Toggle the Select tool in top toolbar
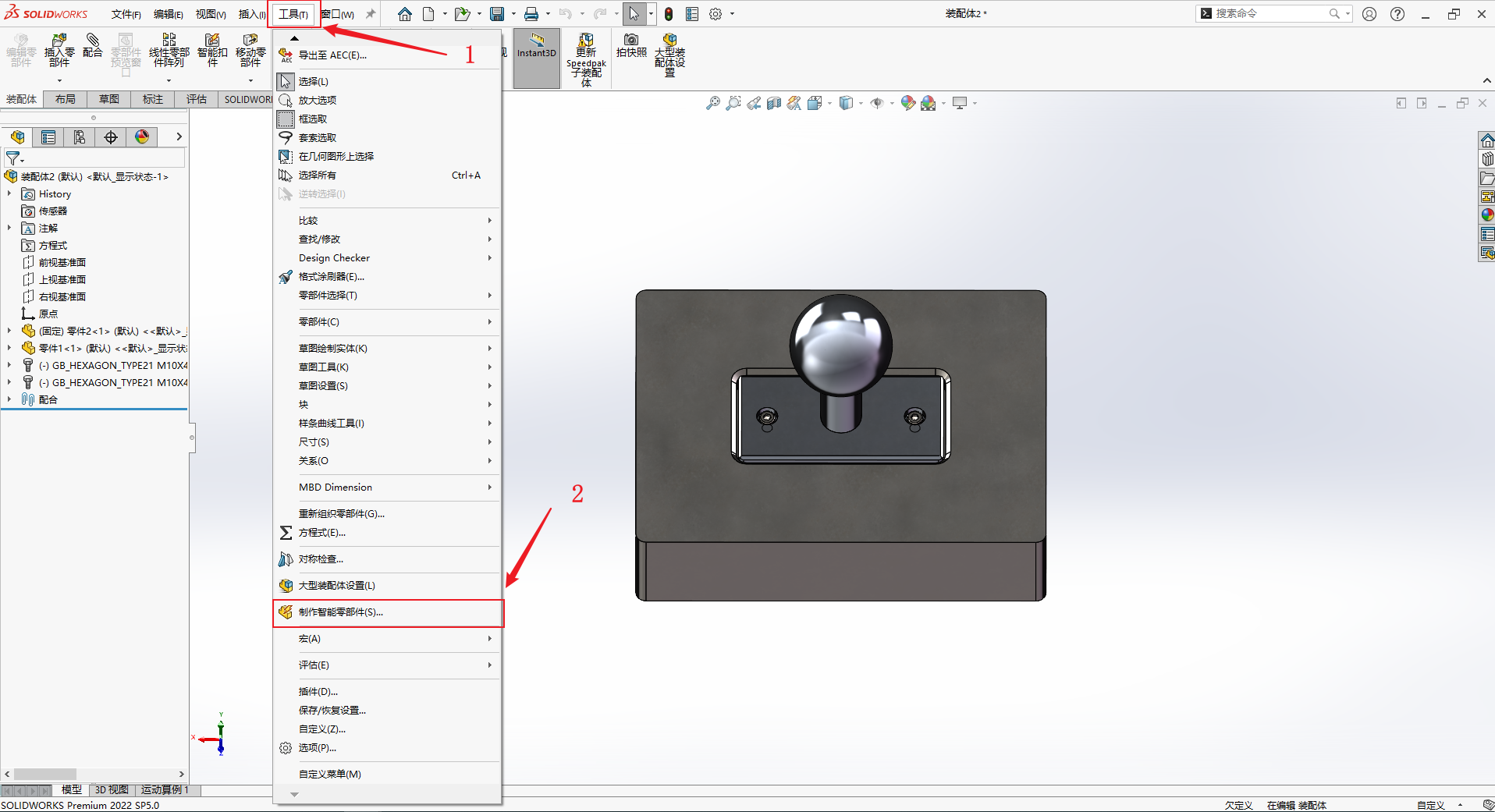The width and height of the screenshot is (1495, 812). point(634,14)
